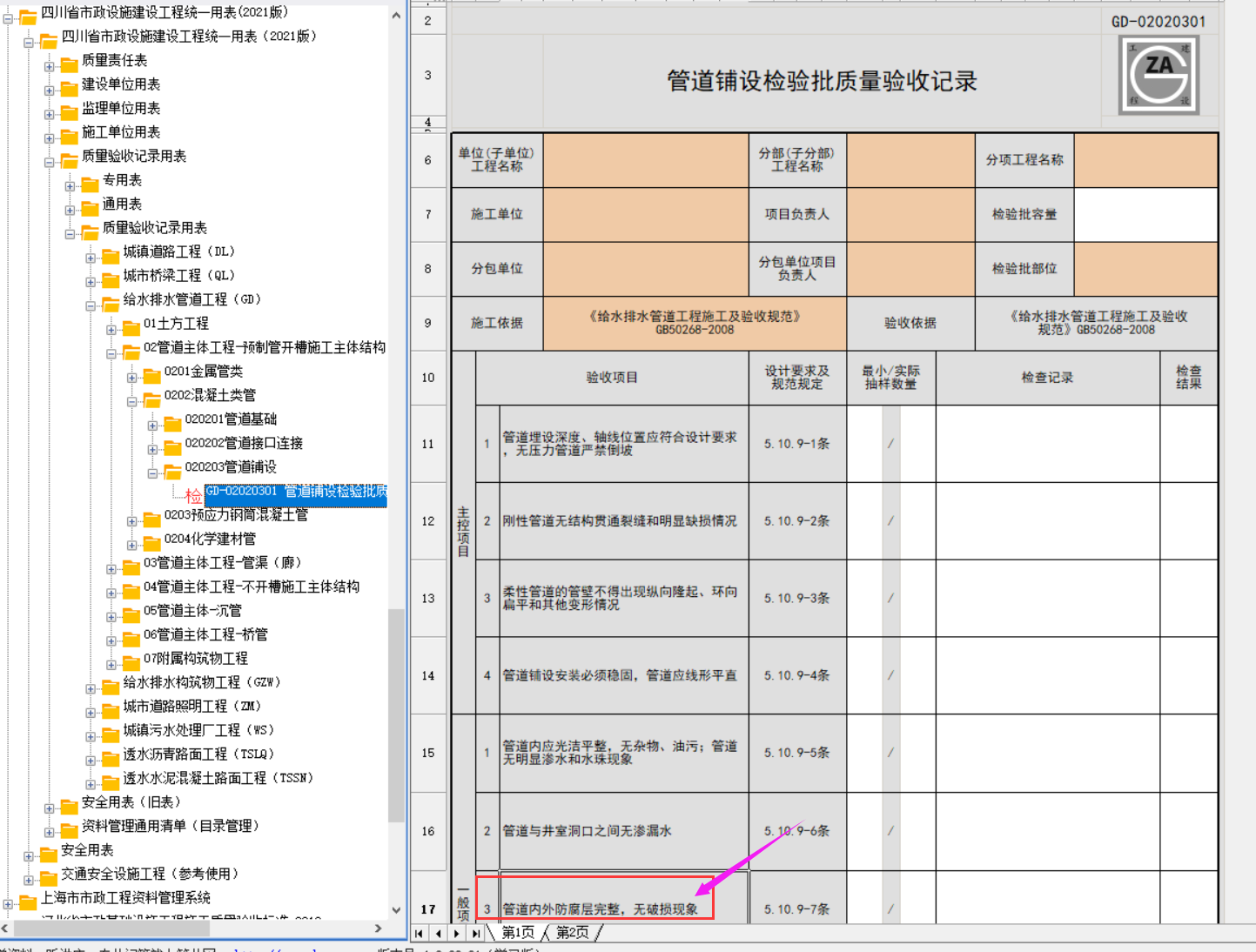The image size is (1256, 952).
Task: Collapse the 0202混凝土类管 node
Action: (x=132, y=401)
